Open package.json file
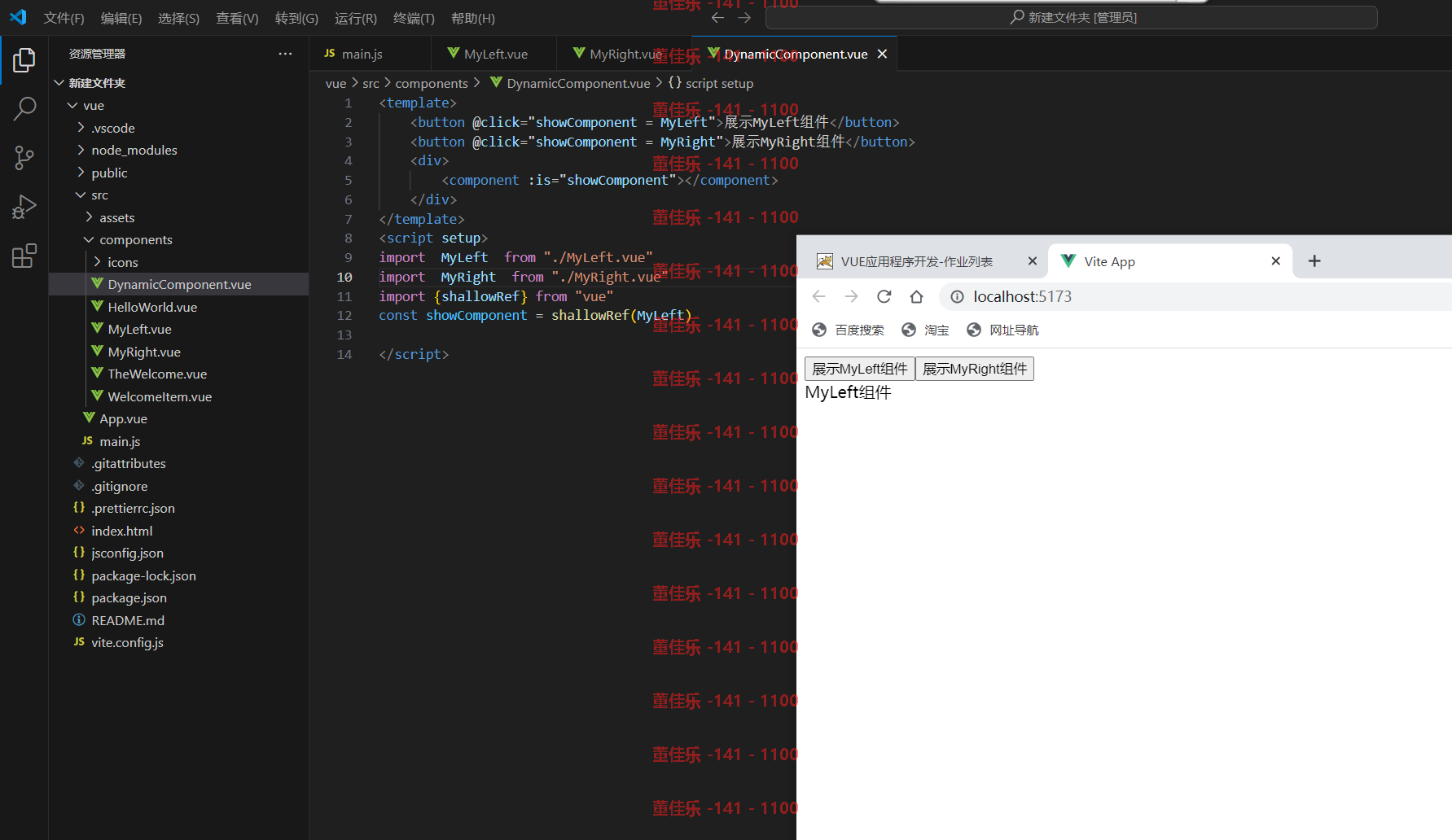The image size is (1452, 840). pyautogui.click(x=178, y=598)
